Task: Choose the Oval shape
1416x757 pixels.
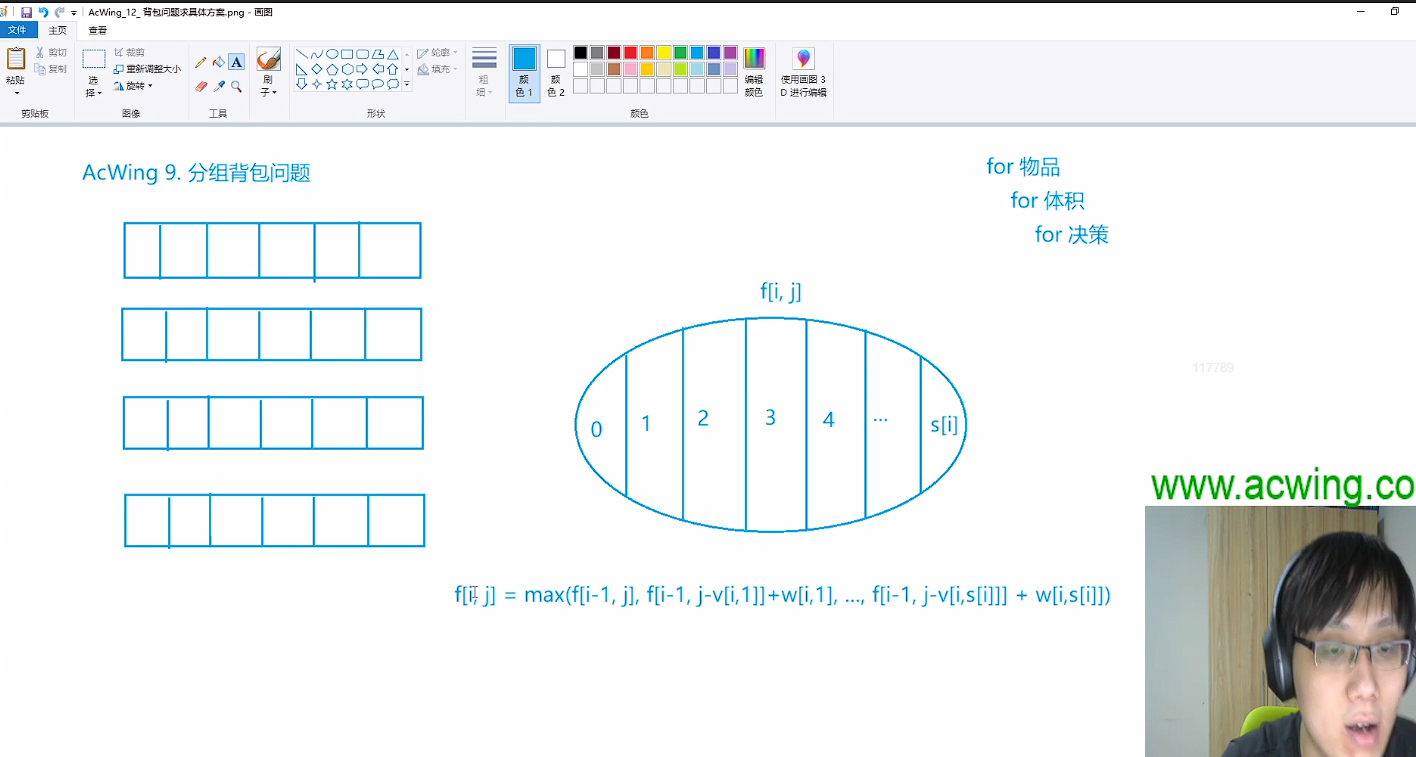Action: (x=331, y=54)
